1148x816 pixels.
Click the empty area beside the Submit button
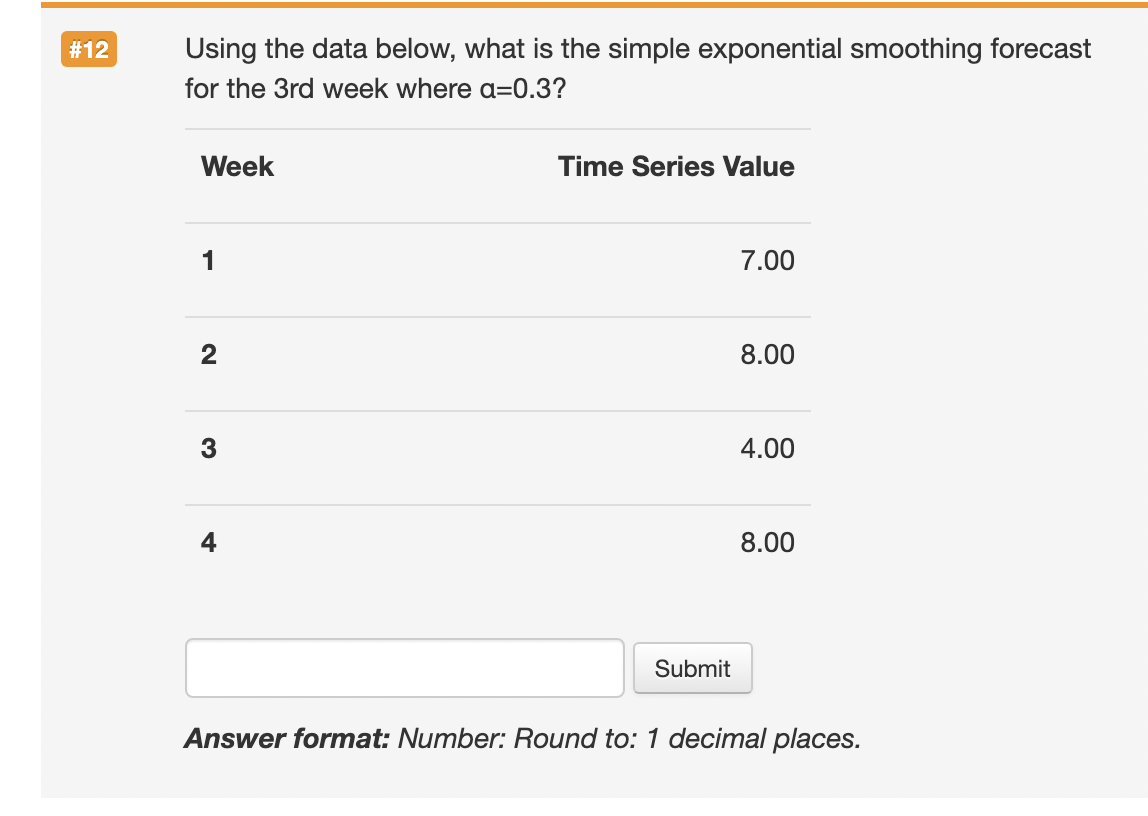pyautogui.click(x=900, y=667)
